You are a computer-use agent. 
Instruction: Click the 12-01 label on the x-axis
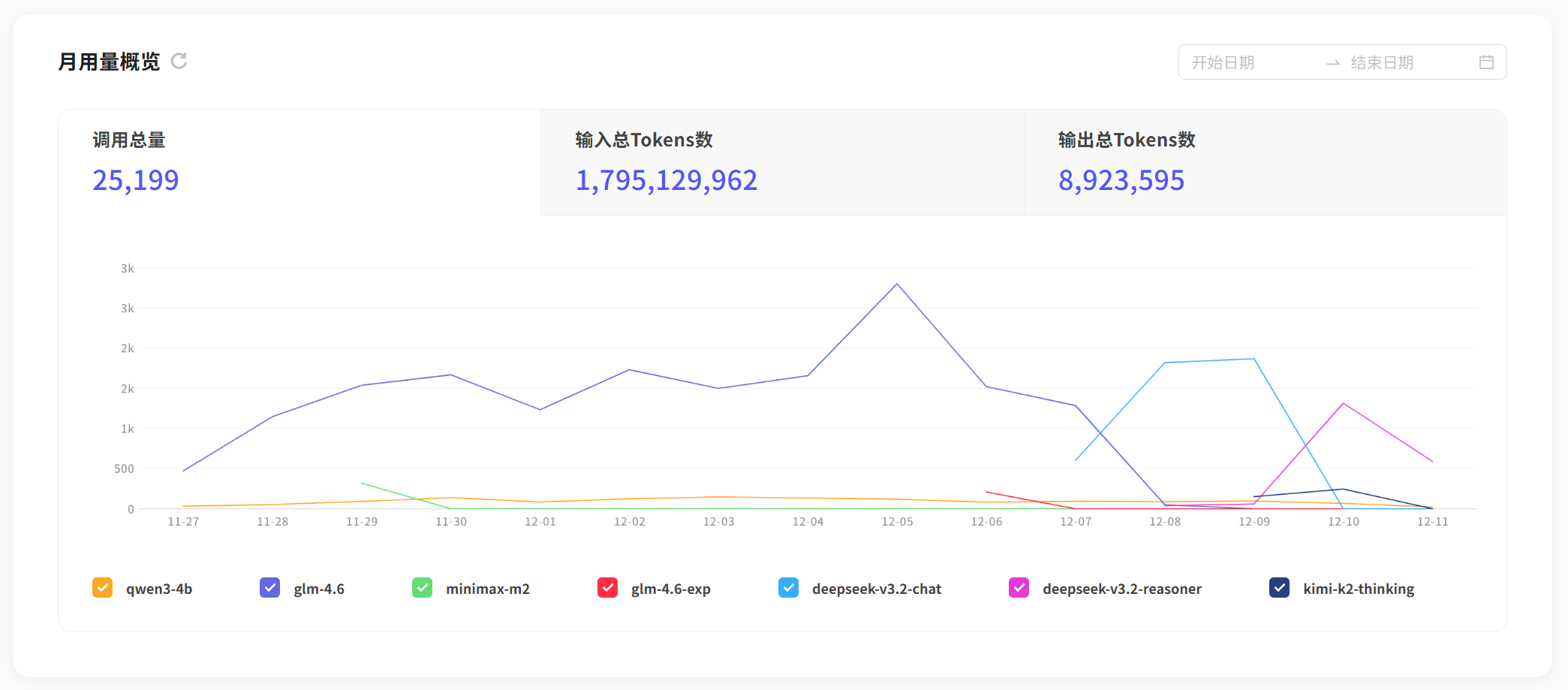[540, 522]
